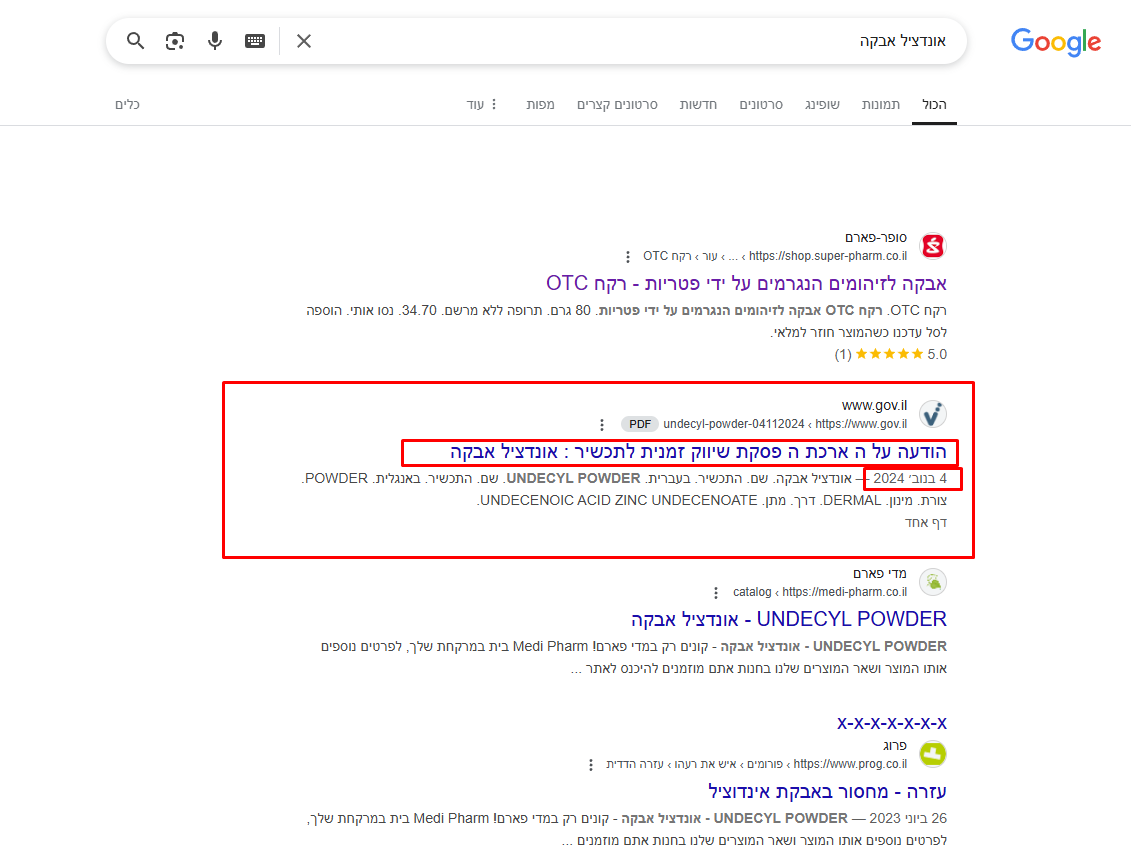Screen dimensions: 1131x868
Task: Click the Super-Pharm site favicon
Action: (x=933, y=246)
